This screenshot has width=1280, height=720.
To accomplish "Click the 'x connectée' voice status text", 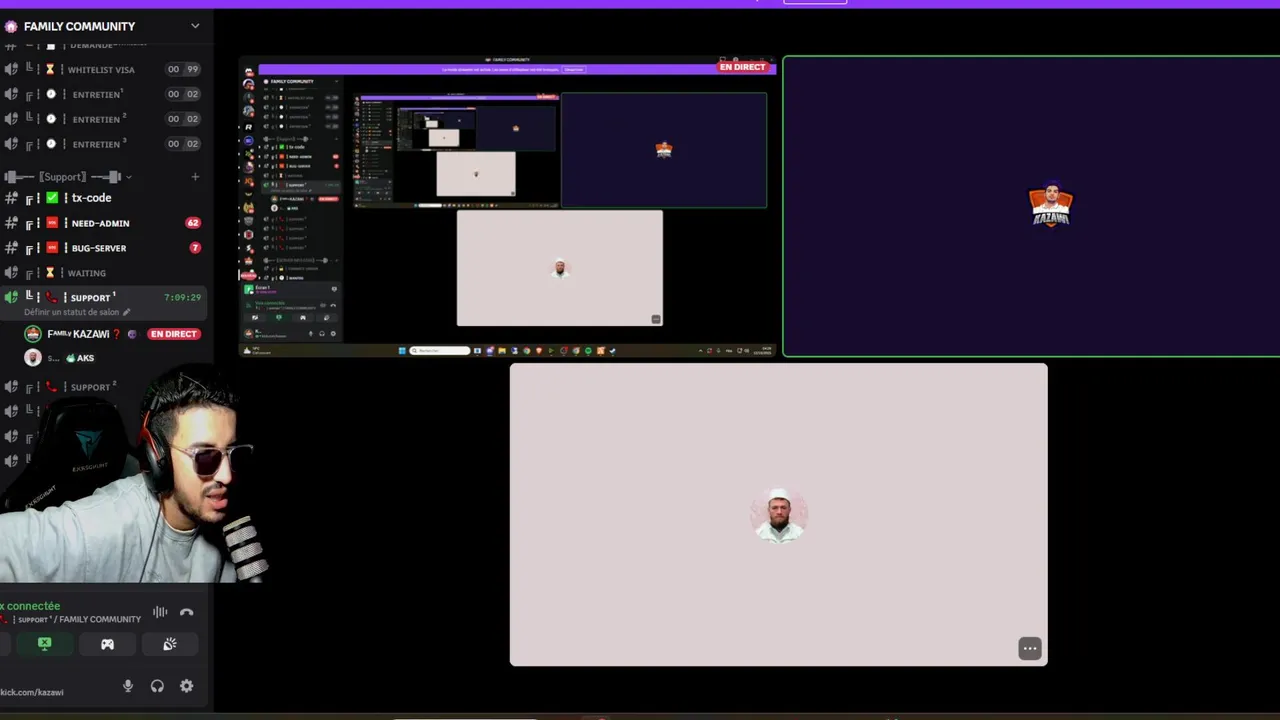I will pos(30,606).
